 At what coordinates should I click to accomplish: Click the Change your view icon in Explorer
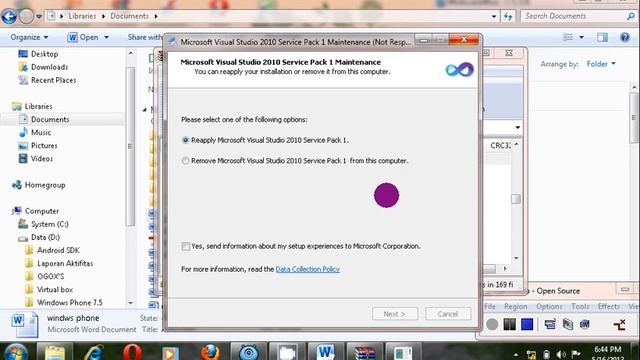[x=568, y=37]
